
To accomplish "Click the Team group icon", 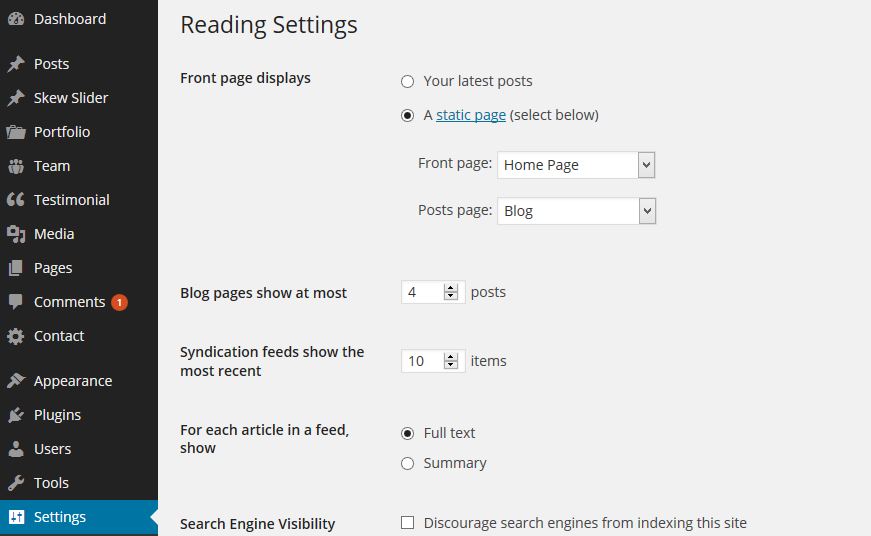I will click(16, 166).
